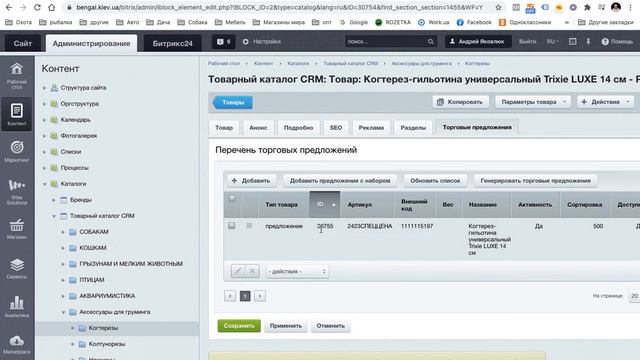
Task: Collapse Товарный каталог CRM node
Action: 54,216
